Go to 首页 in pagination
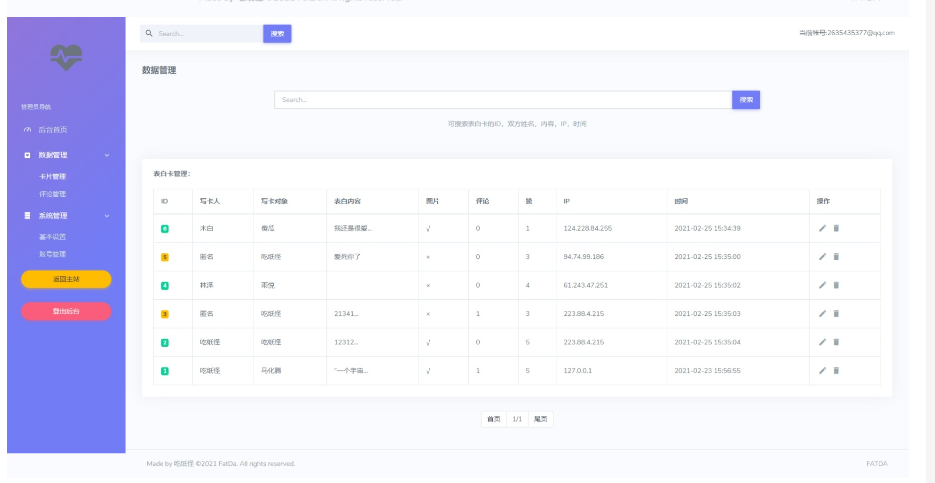Screen dimensions: 935x483 click(494, 419)
